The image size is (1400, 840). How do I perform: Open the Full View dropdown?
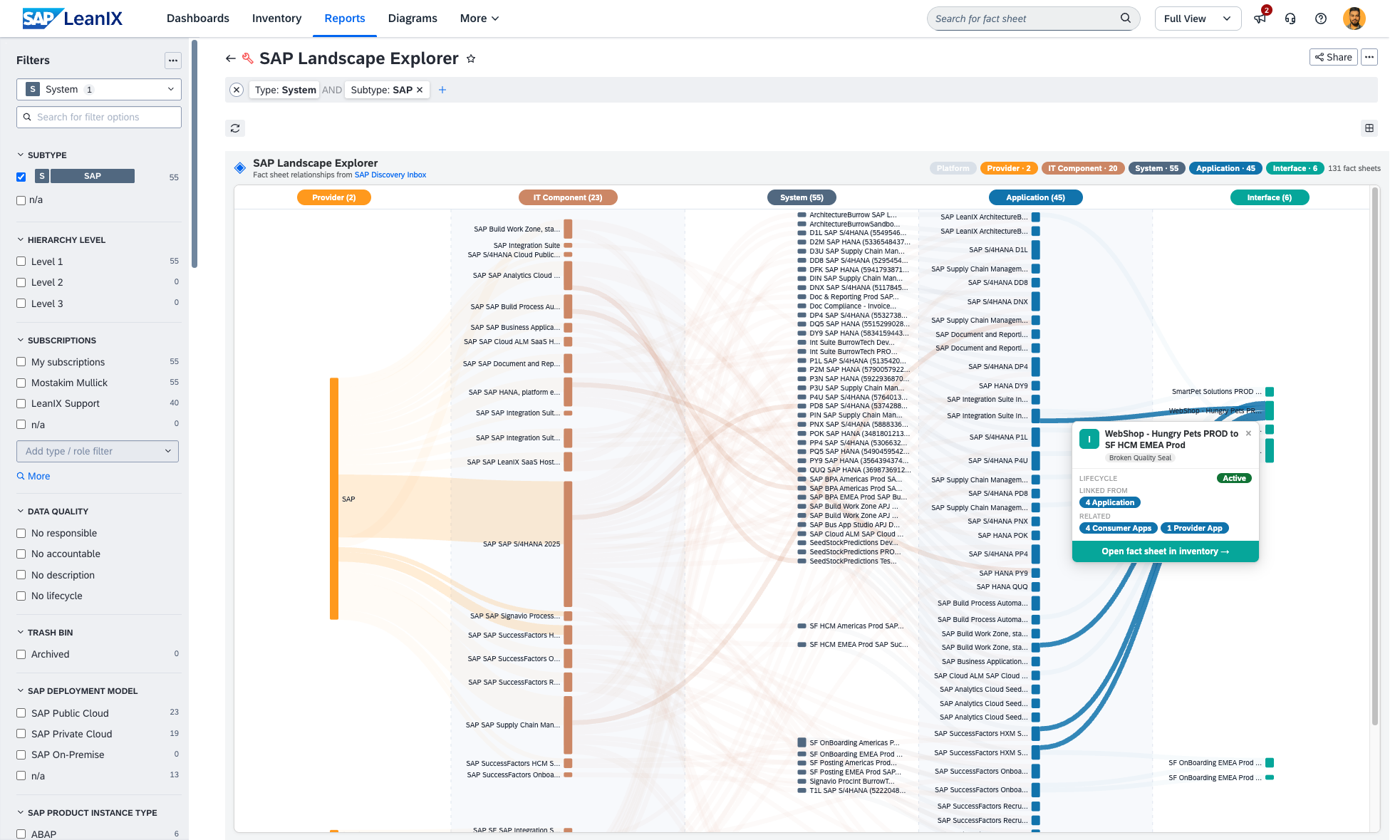click(1198, 19)
